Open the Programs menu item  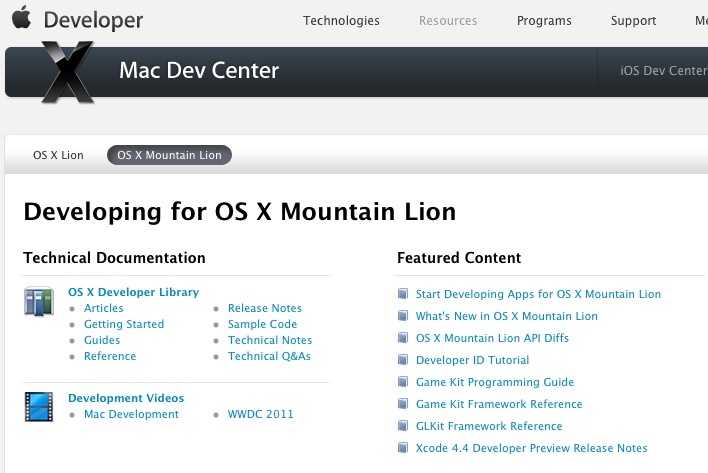[x=544, y=20]
